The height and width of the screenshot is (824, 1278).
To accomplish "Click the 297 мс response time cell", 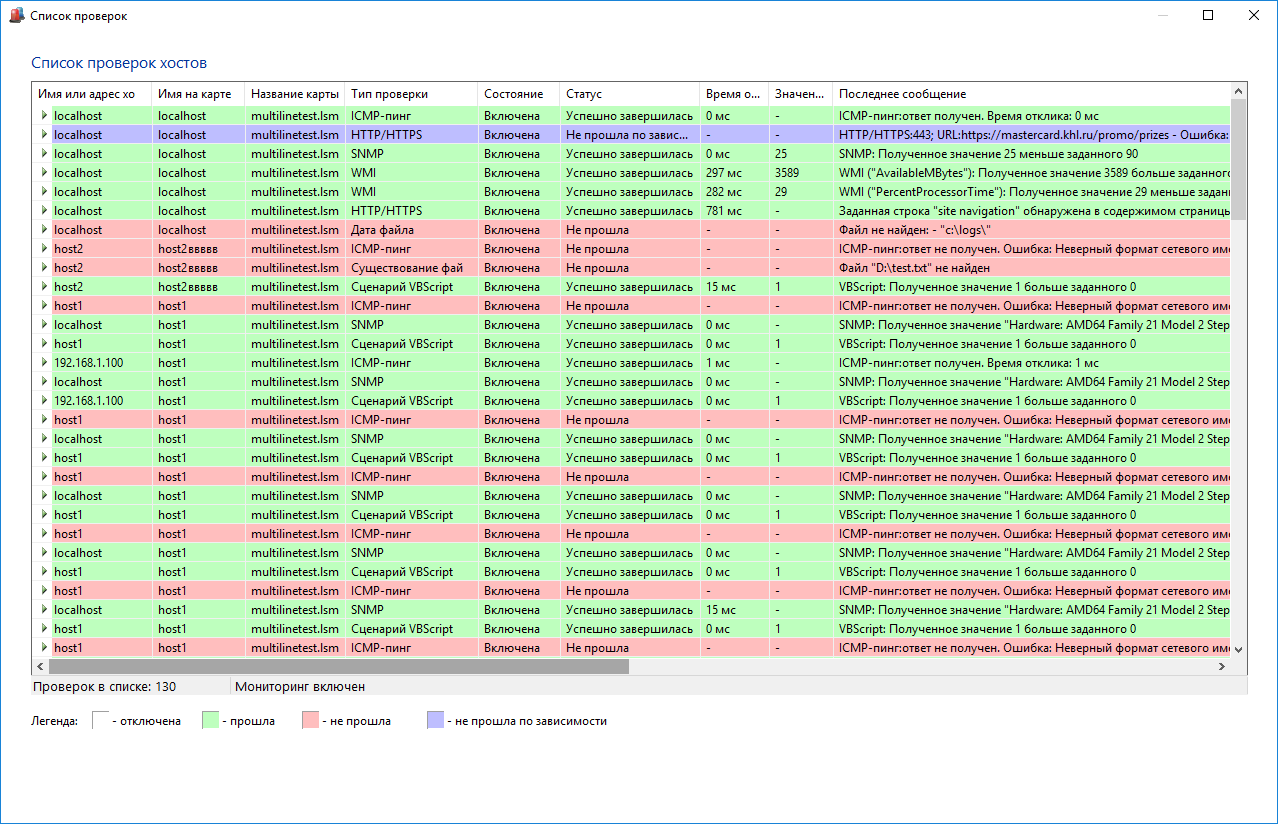I will coord(734,173).
